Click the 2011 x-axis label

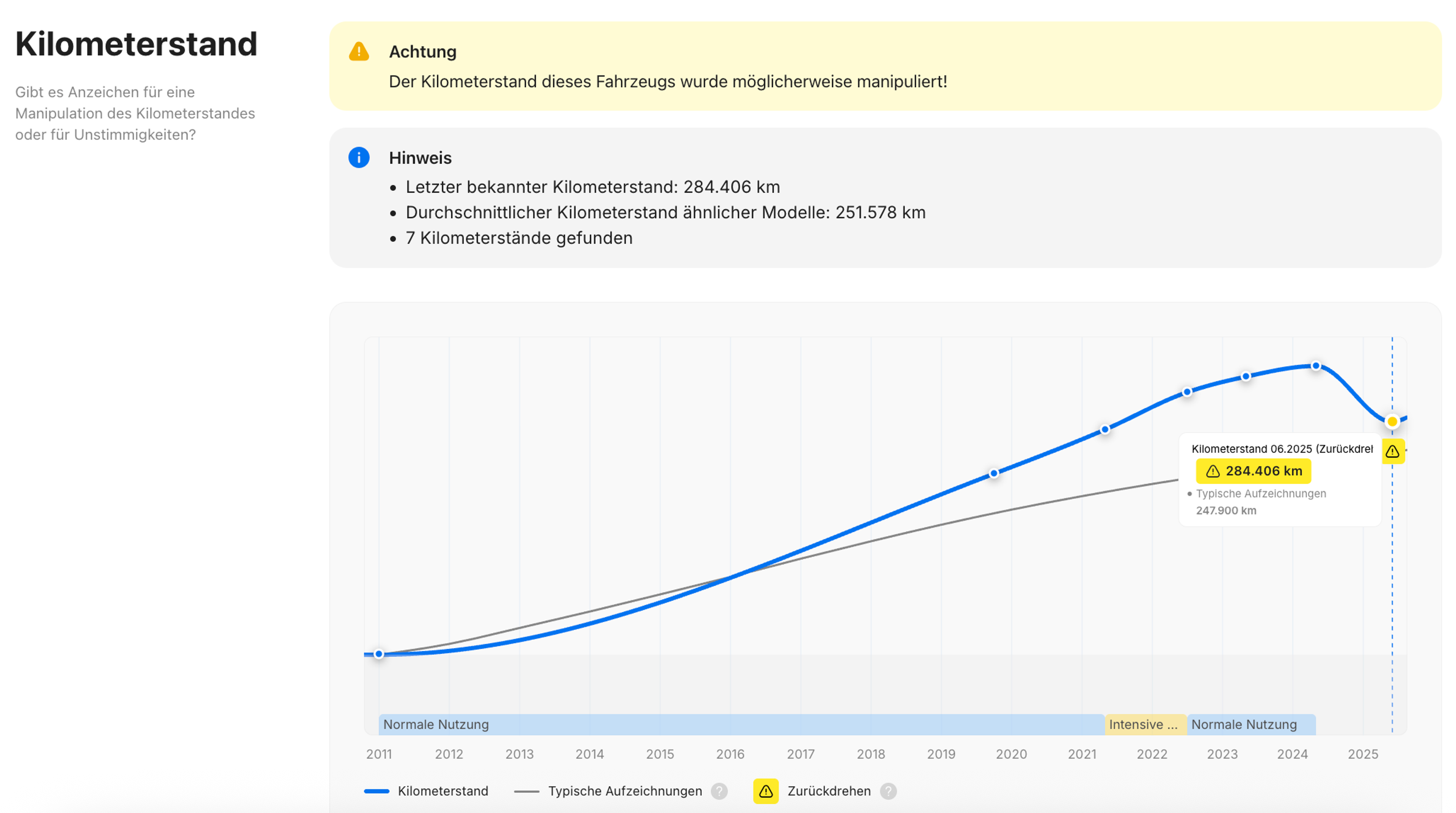point(379,754)
